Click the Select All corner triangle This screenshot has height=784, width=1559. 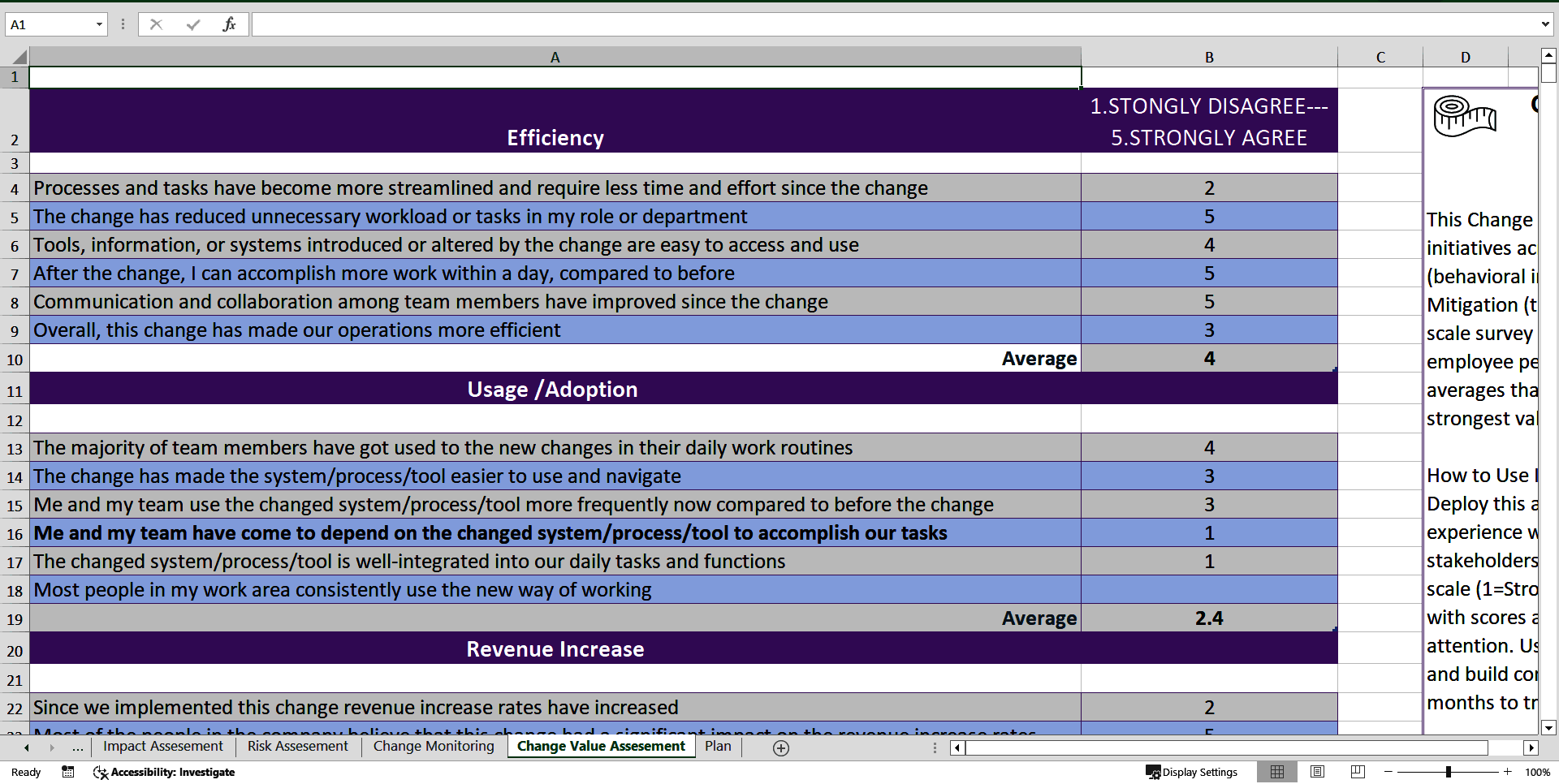19,57
